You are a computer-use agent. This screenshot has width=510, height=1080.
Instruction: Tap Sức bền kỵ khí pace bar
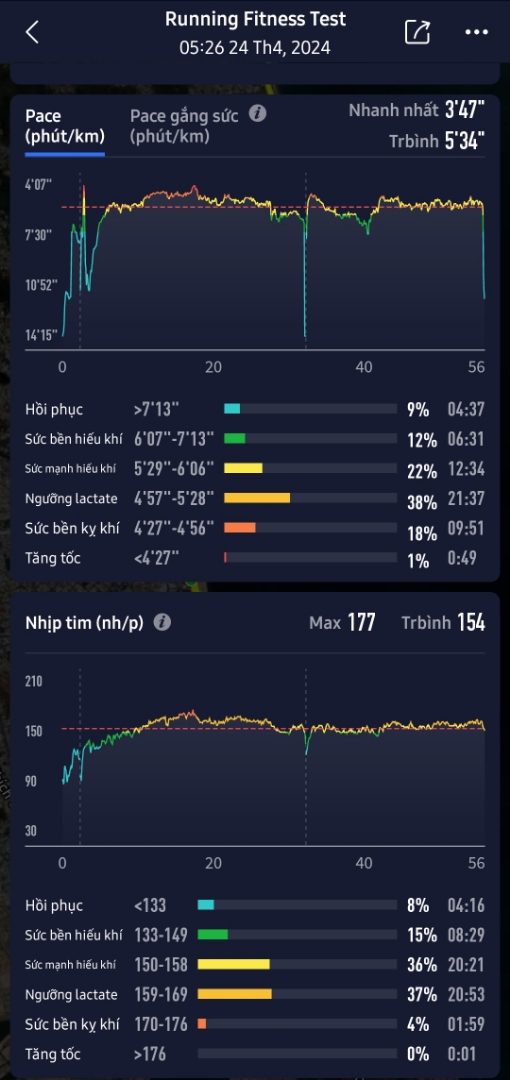(240, 528)
